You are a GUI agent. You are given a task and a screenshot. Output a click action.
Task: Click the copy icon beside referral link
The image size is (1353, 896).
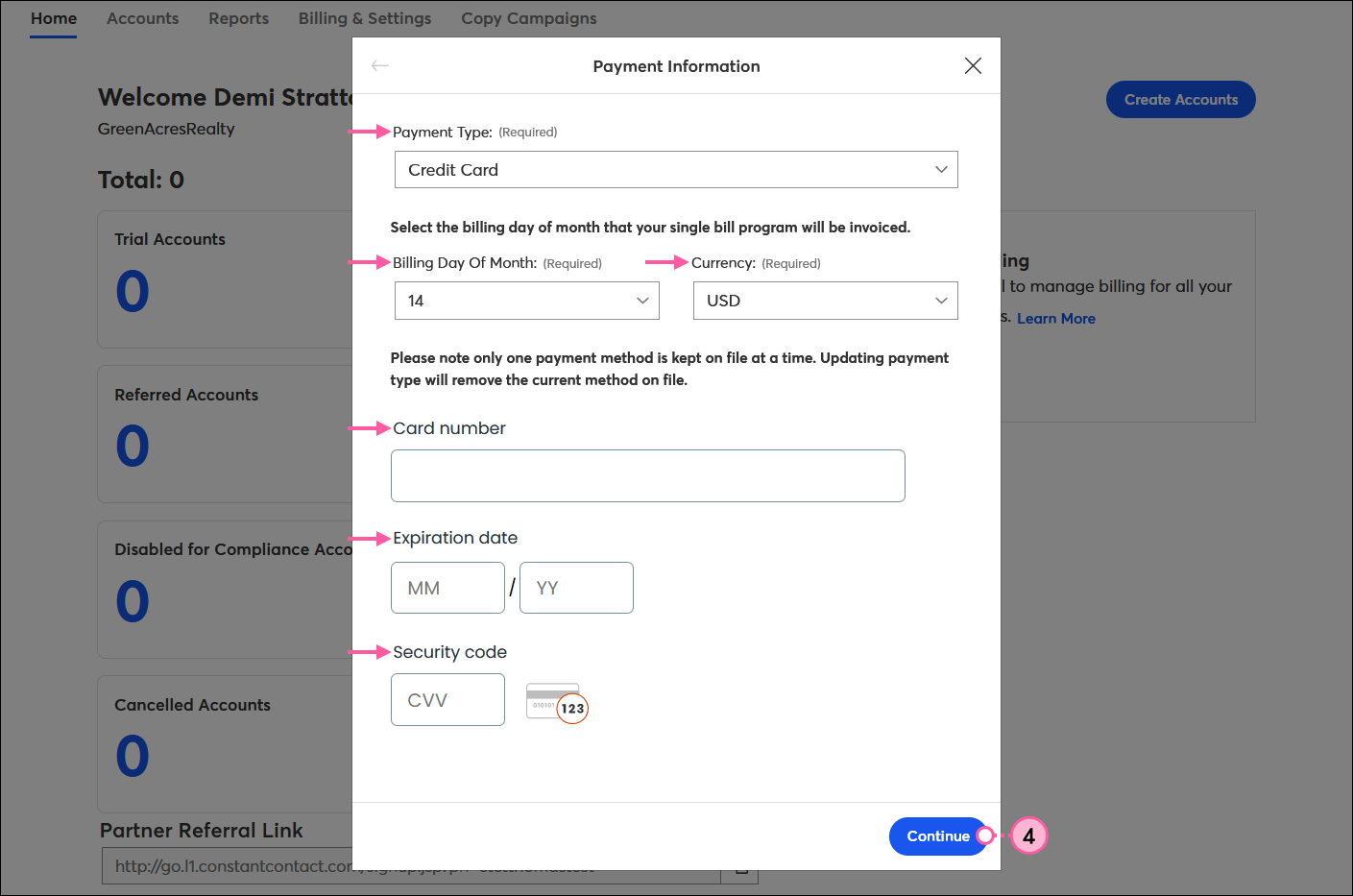tap(740, 867)
